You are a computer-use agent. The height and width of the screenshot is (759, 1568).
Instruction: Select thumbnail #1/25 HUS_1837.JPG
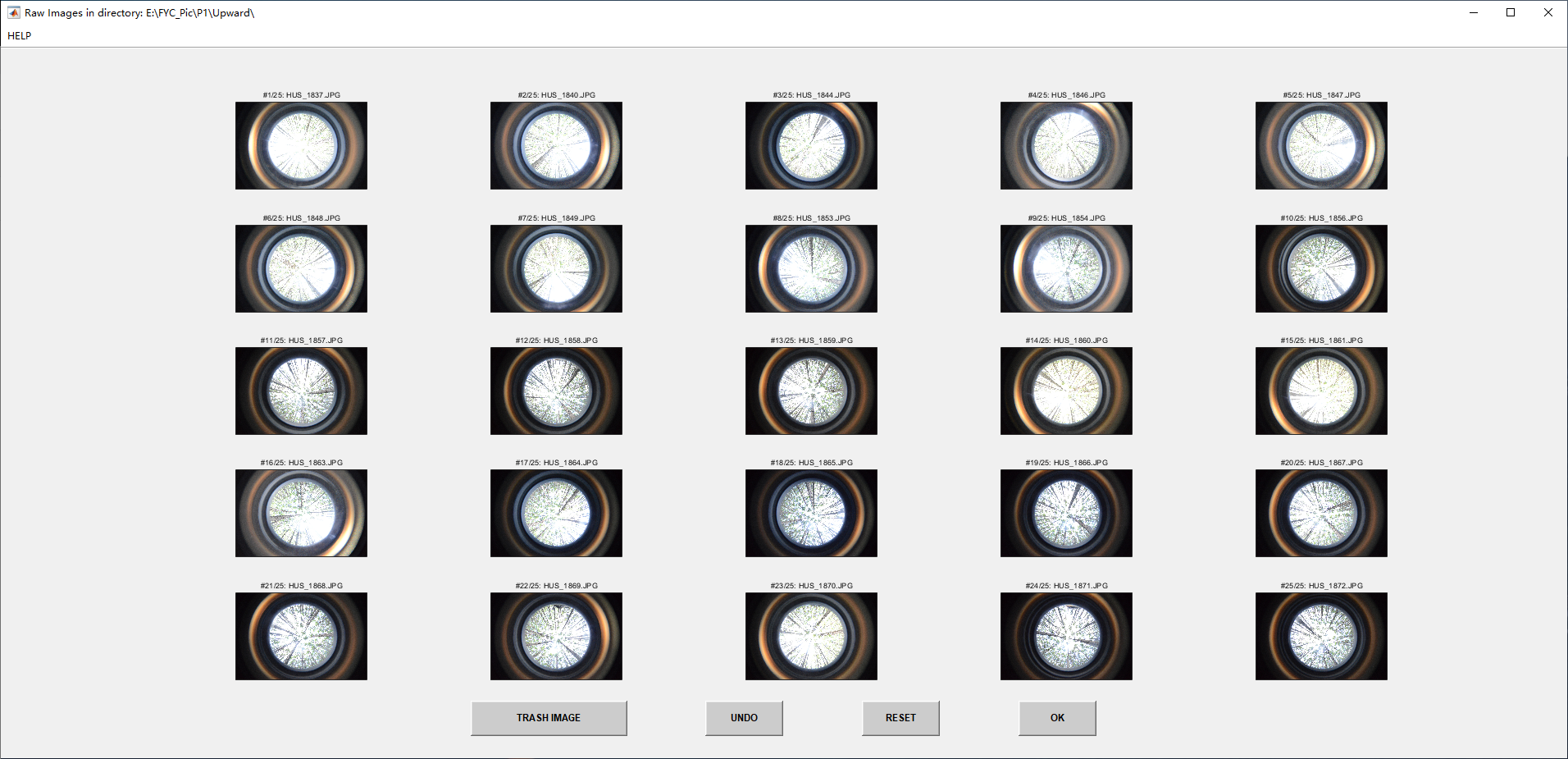(301, 145)
